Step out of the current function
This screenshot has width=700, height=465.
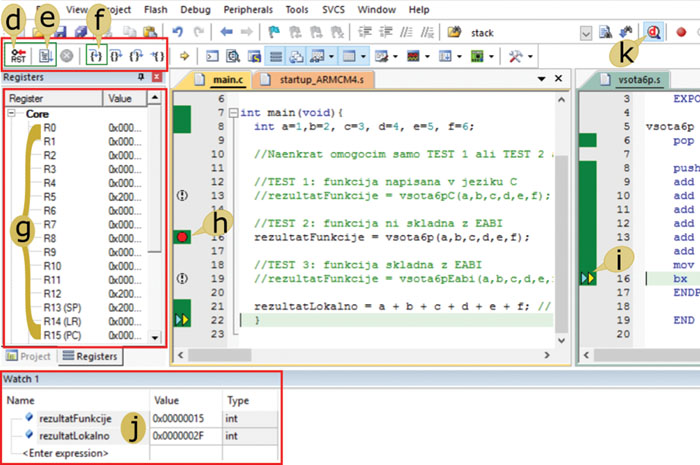tap(136, 56)
